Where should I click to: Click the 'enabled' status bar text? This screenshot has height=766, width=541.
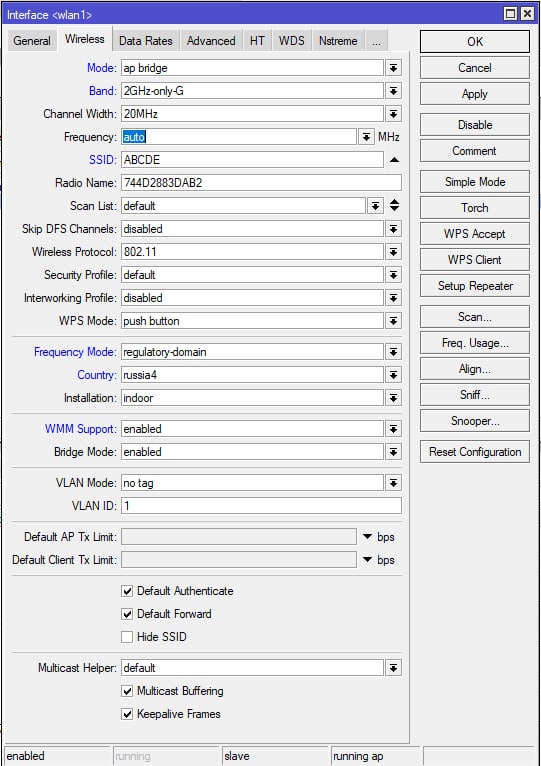pyautogui.click(x=25, y=756)
